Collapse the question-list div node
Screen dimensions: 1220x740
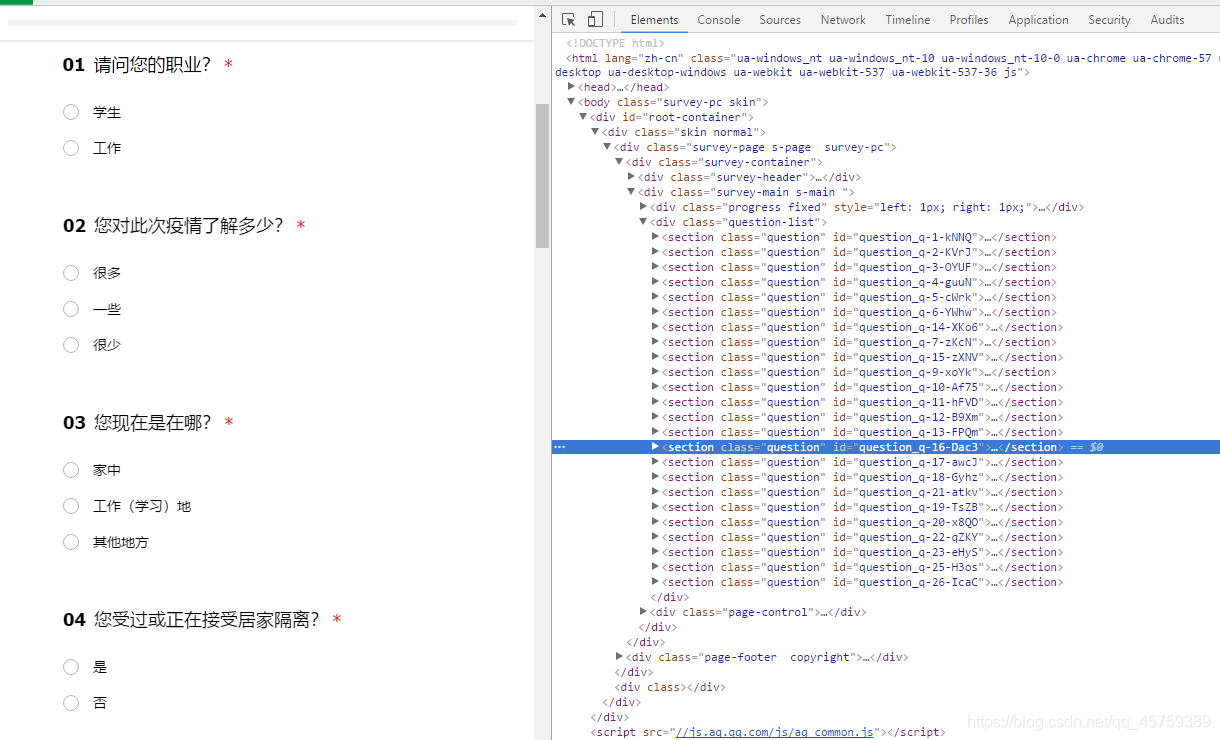pos(643,222)
